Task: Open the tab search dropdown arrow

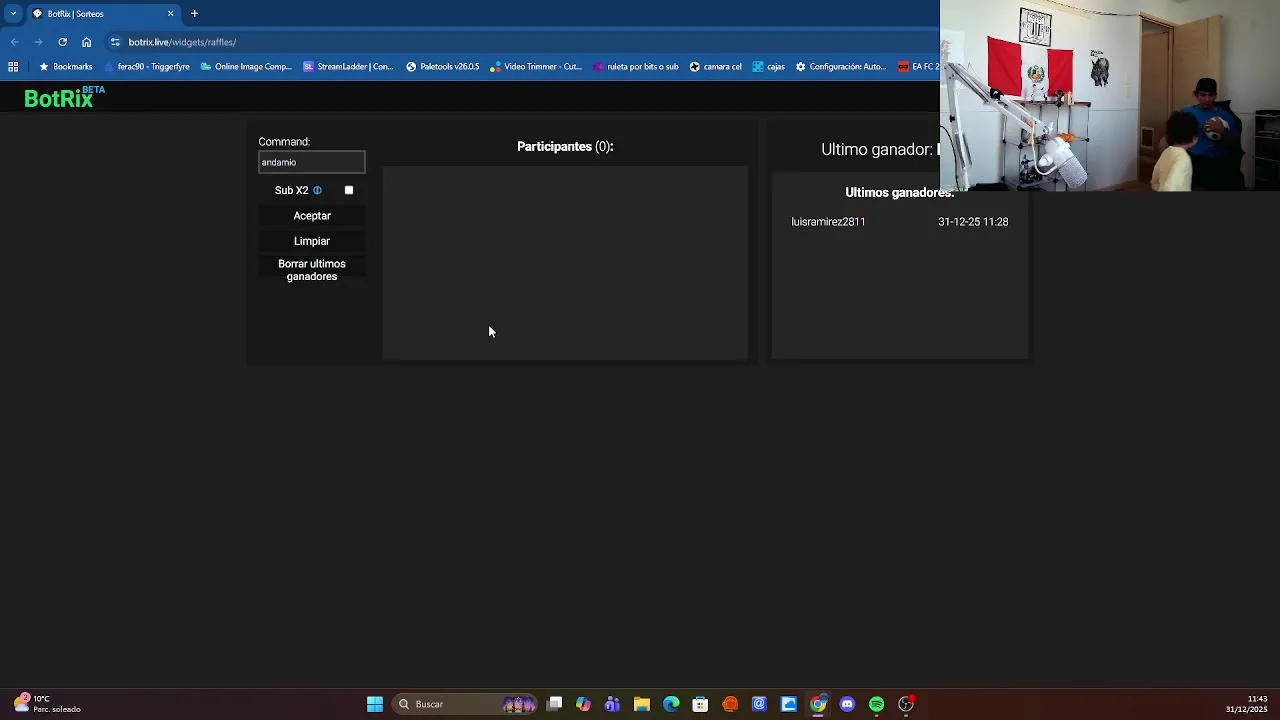Action: click(x=13, y=14)
